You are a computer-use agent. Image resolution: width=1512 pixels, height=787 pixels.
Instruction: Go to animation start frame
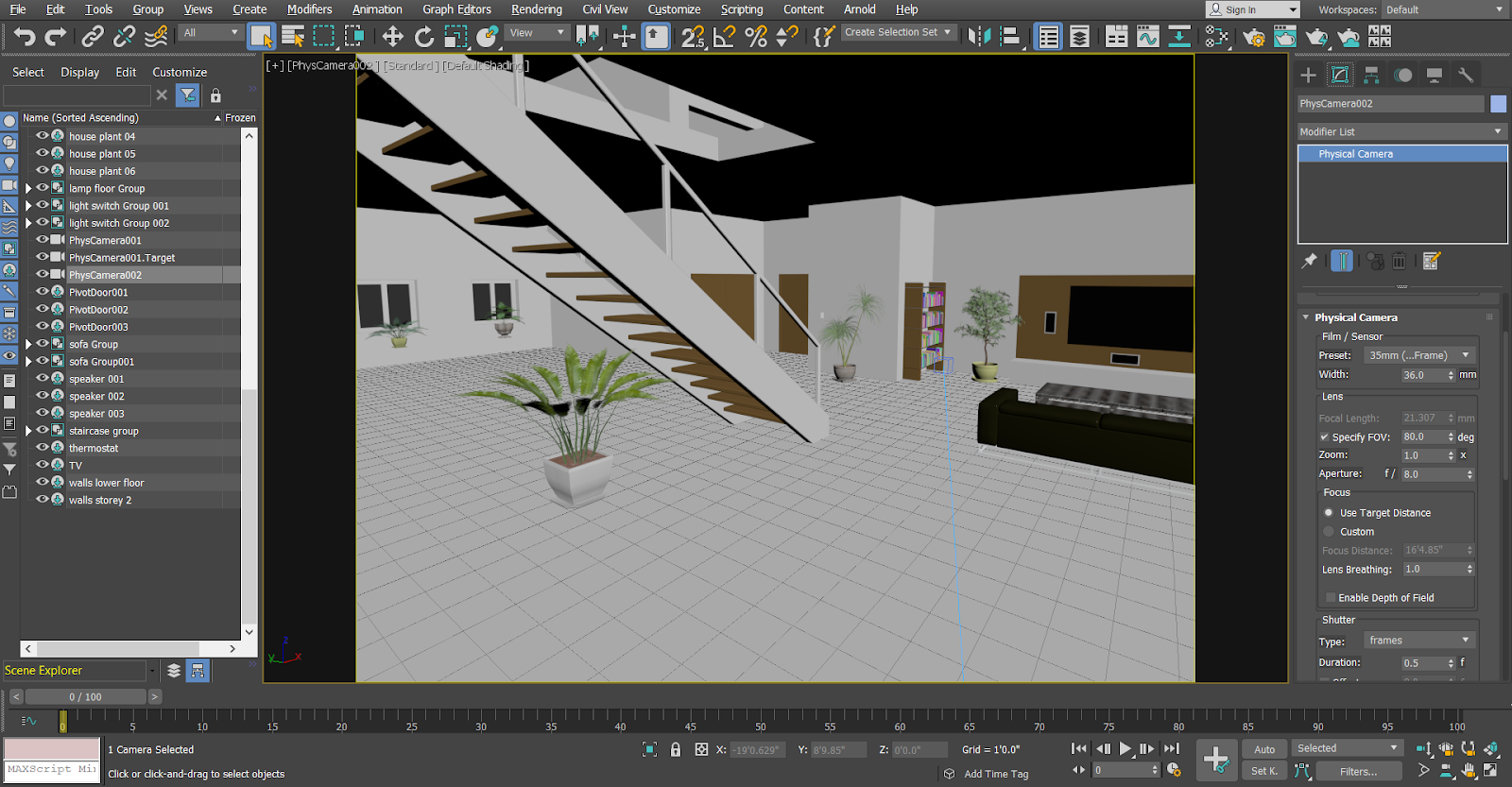(1079, 748)
